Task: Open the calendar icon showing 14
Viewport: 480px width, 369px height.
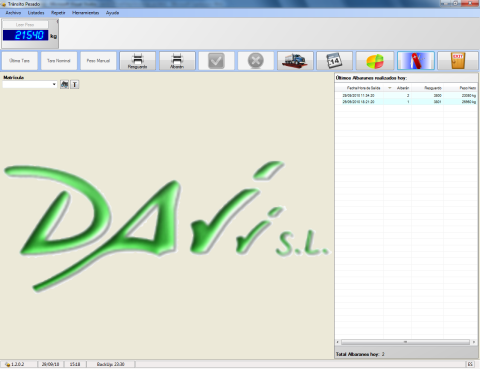Action: click(x=334, y=61)
